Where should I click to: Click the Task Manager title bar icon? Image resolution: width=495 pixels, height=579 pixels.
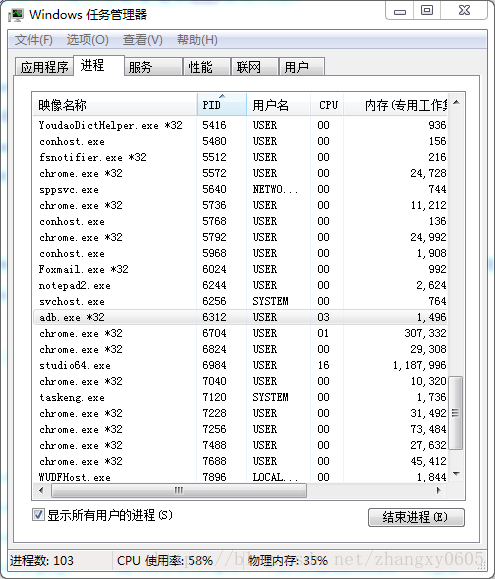pyautogui.click(x=16, y=15)
